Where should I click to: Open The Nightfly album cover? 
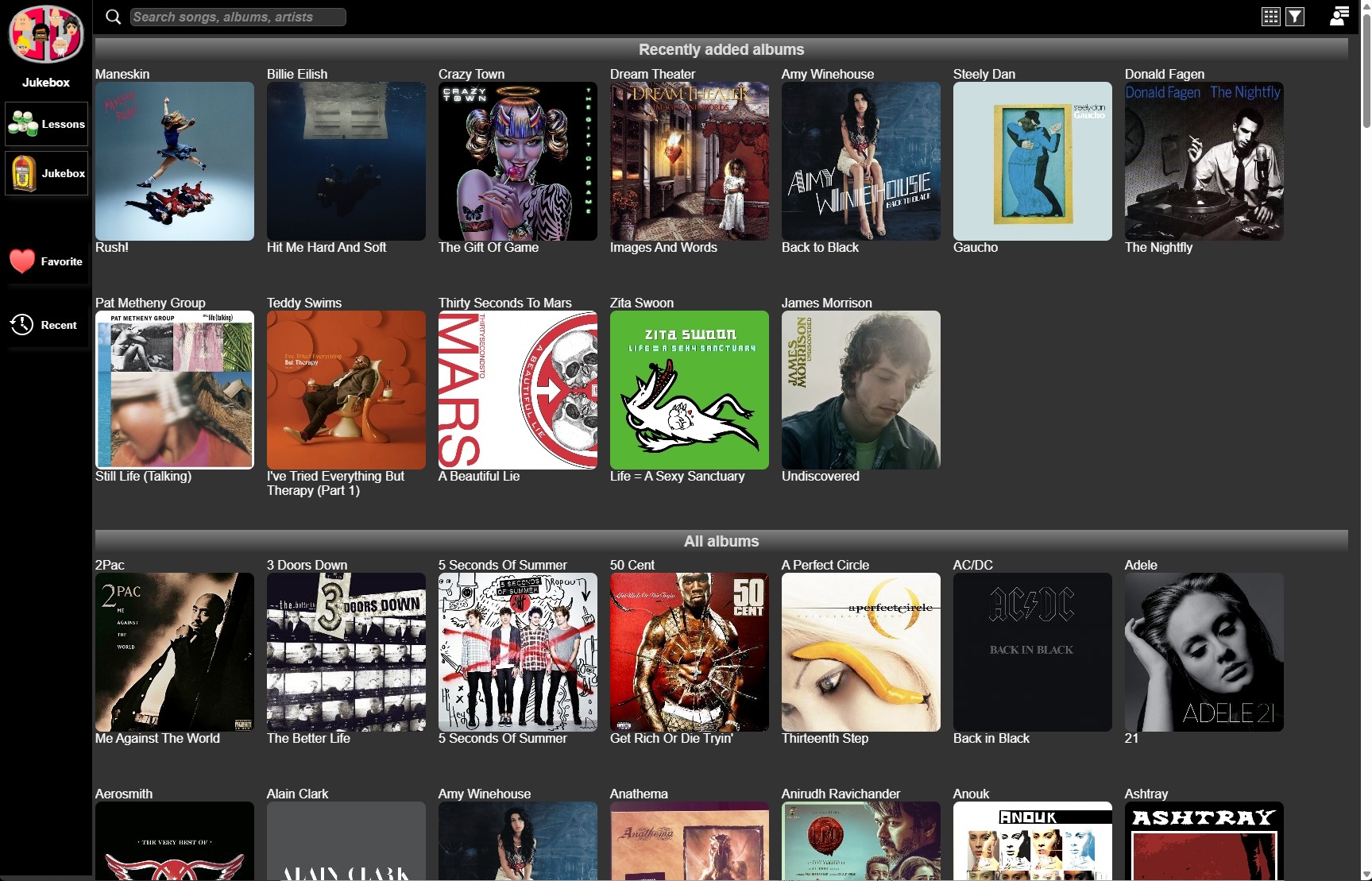(x=1204, y=161)
